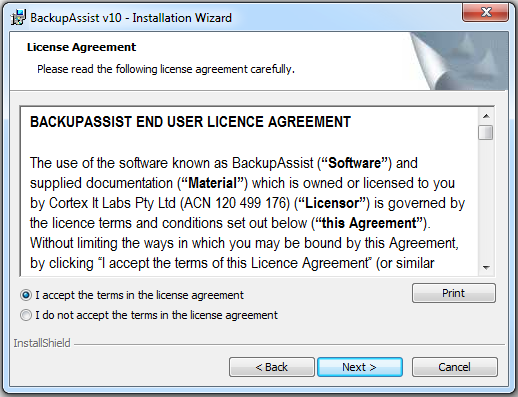The width and height of the screenshot is (518, 397).
Task: Click the 'I accept the terms in the license agreement' label
Action: click(x=139, y=295)
